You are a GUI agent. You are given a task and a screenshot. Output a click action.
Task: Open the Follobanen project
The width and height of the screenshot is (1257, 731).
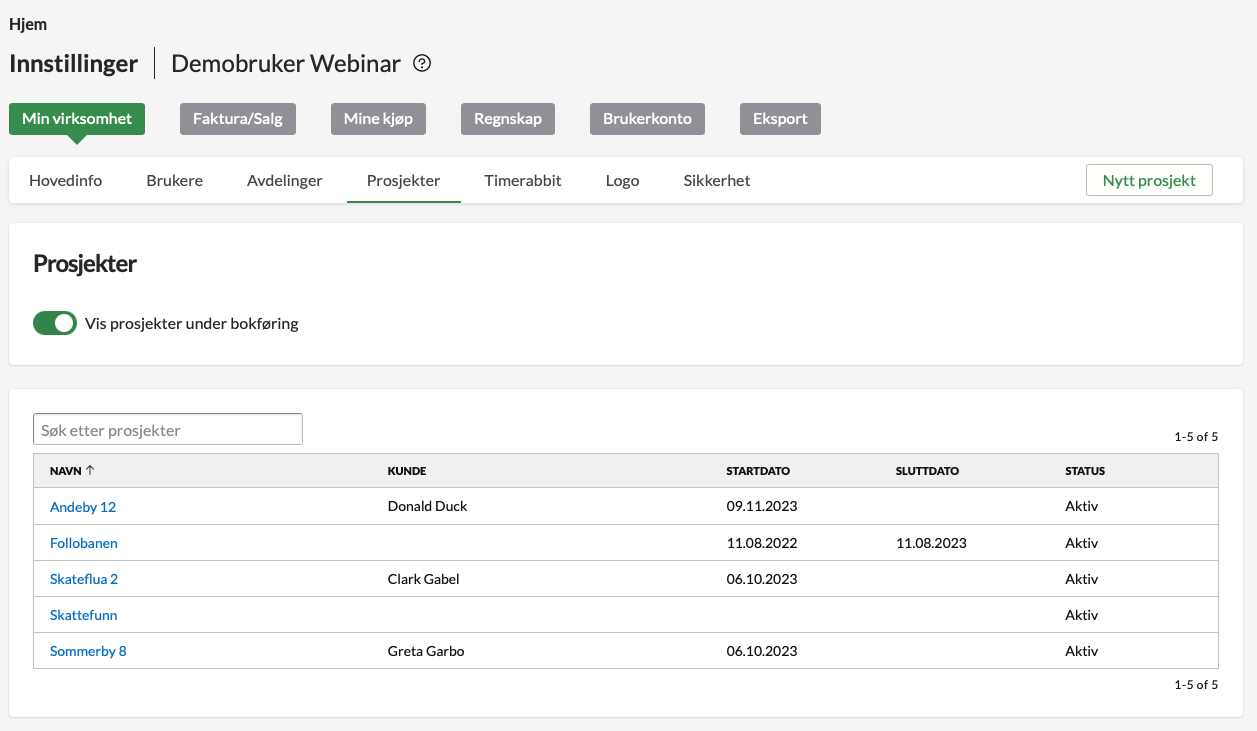[84, 543]
